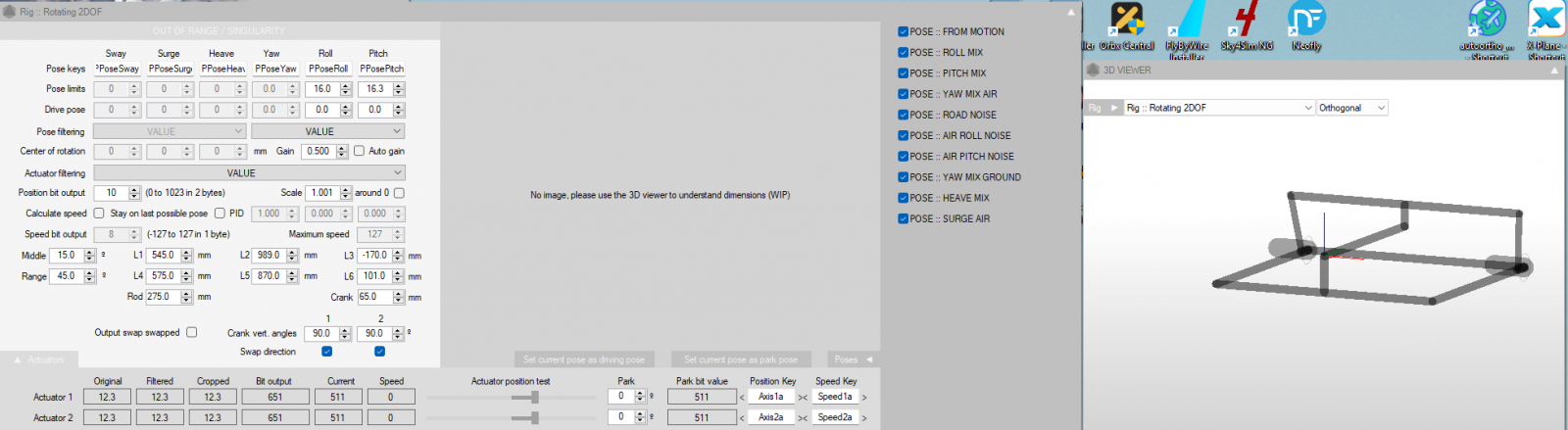Increase Middle angle spinner up arrow
This screenshot has width=1568, height=430.
(x=90, y=252)
